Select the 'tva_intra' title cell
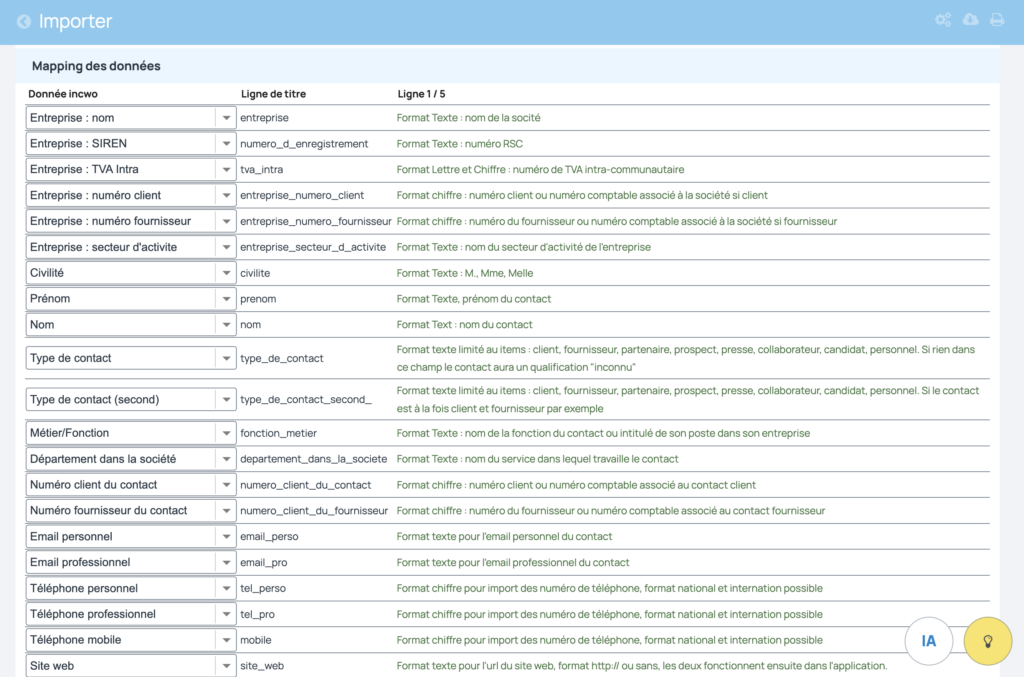1024x677 pixels. 262,170
